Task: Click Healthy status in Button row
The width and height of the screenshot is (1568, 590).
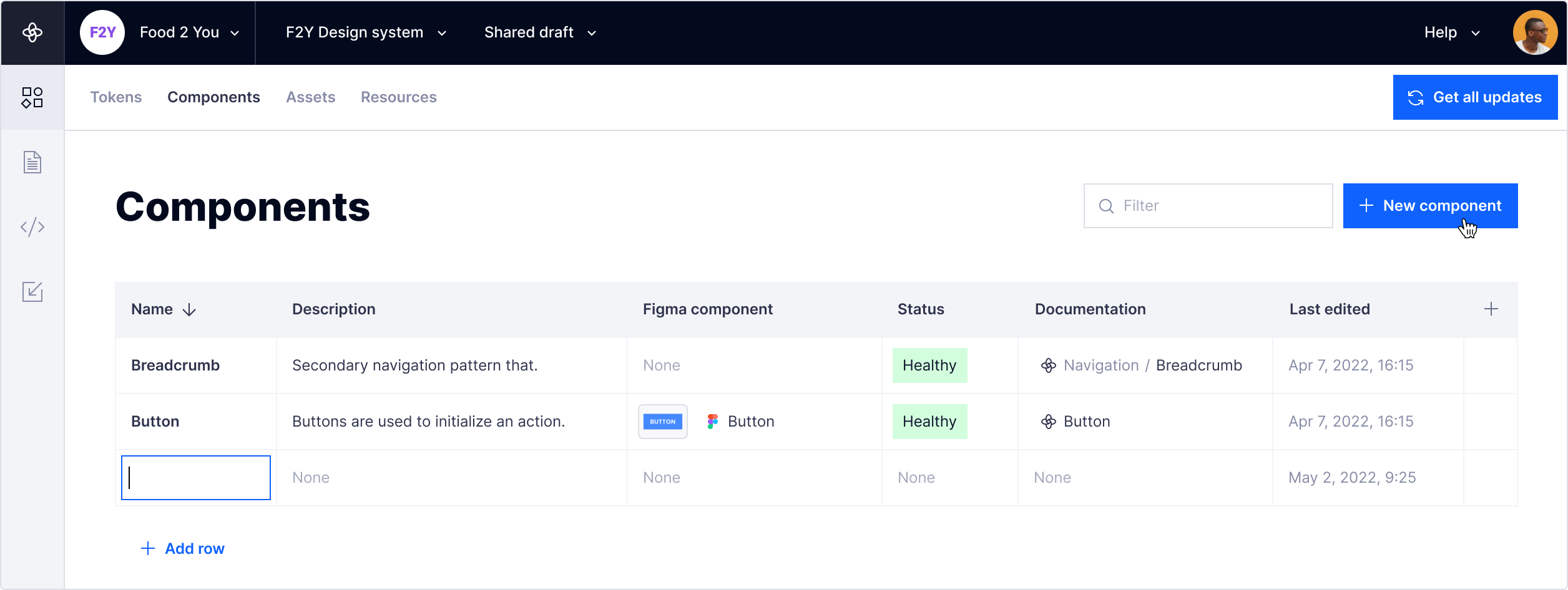Action: 929,422
